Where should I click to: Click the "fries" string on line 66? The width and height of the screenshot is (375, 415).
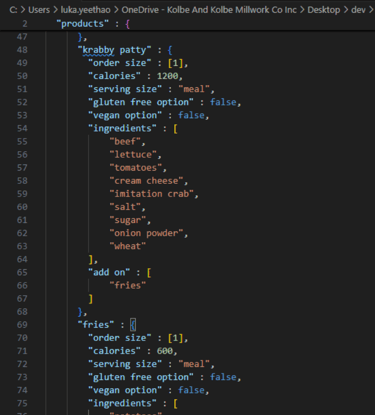point(128,285)
